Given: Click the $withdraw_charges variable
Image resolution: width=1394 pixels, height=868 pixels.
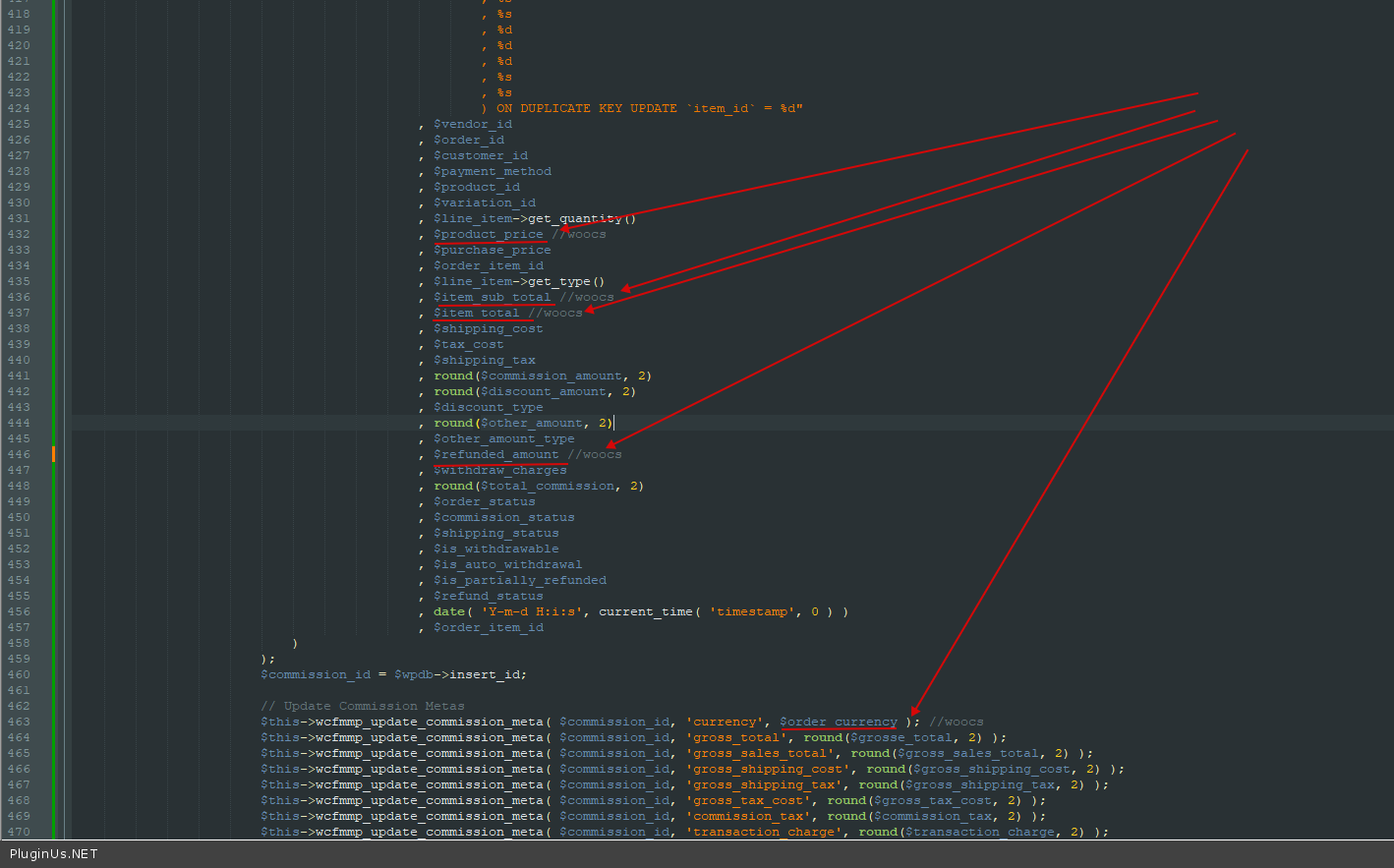Looking at the screenshot, I should (x=499, y=470).
